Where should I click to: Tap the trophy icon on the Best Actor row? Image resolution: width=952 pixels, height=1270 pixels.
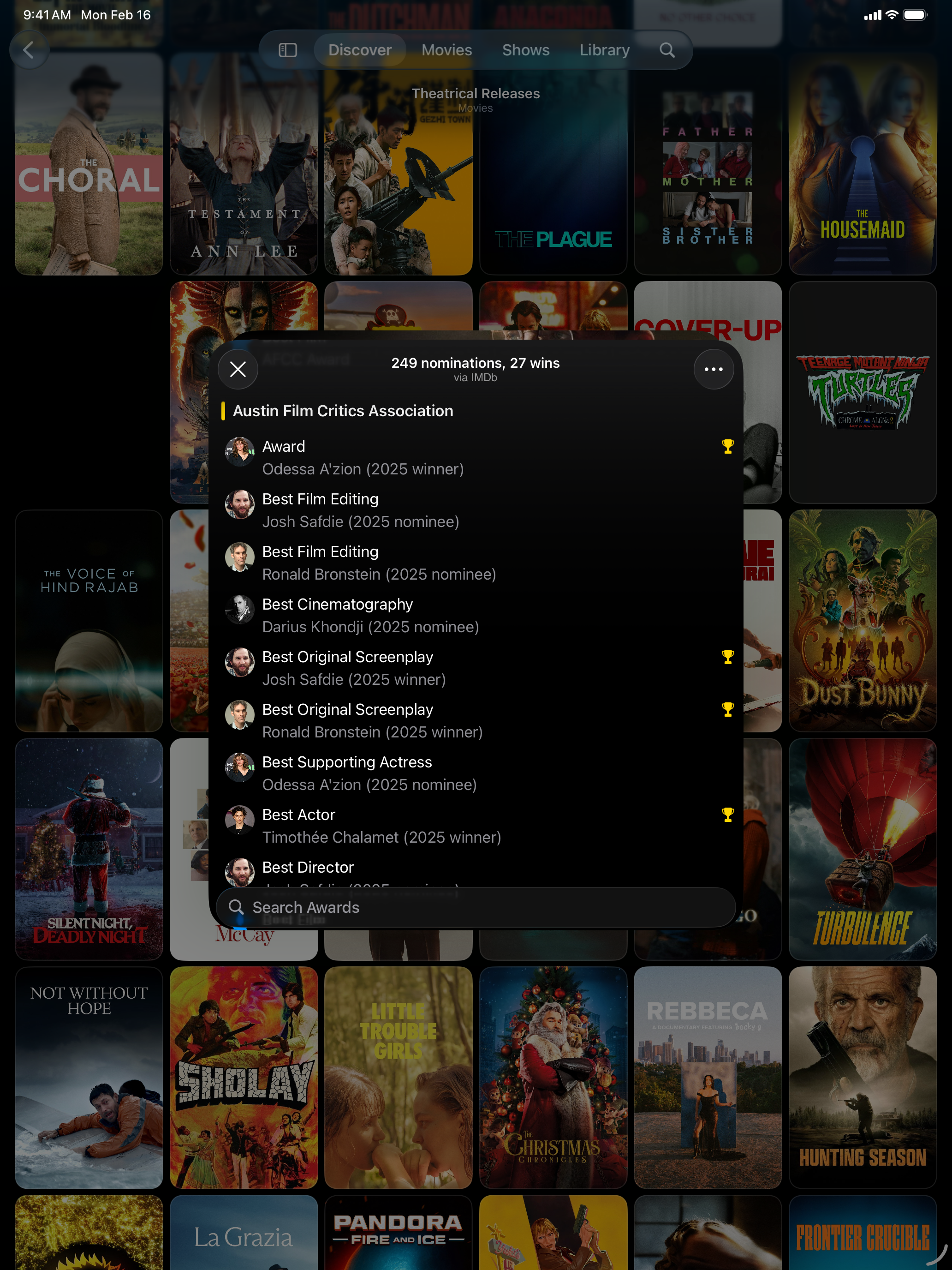click(728, 814)
